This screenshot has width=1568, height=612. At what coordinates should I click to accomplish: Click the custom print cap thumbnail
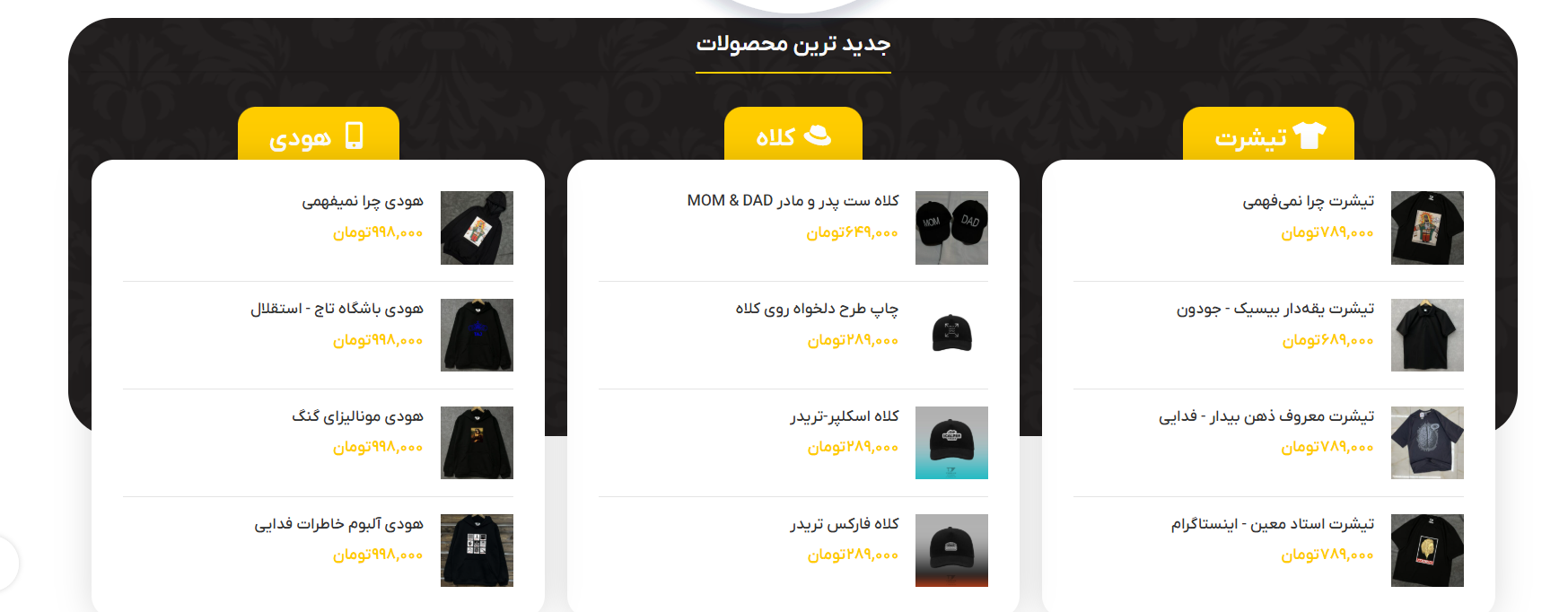point(951,335)
